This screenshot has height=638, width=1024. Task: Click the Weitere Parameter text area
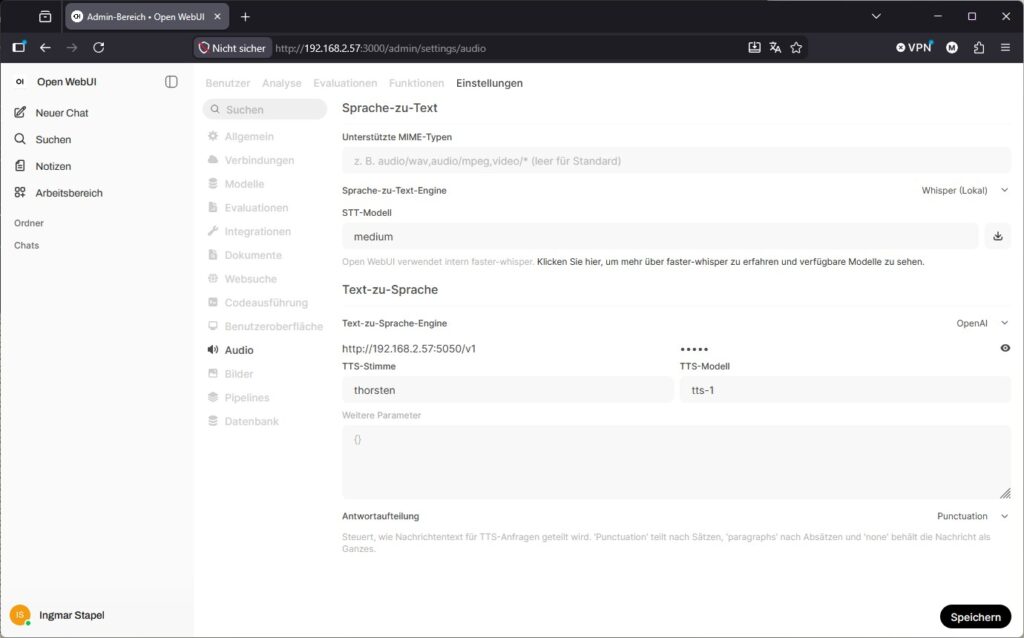click(x=676, y=462)
